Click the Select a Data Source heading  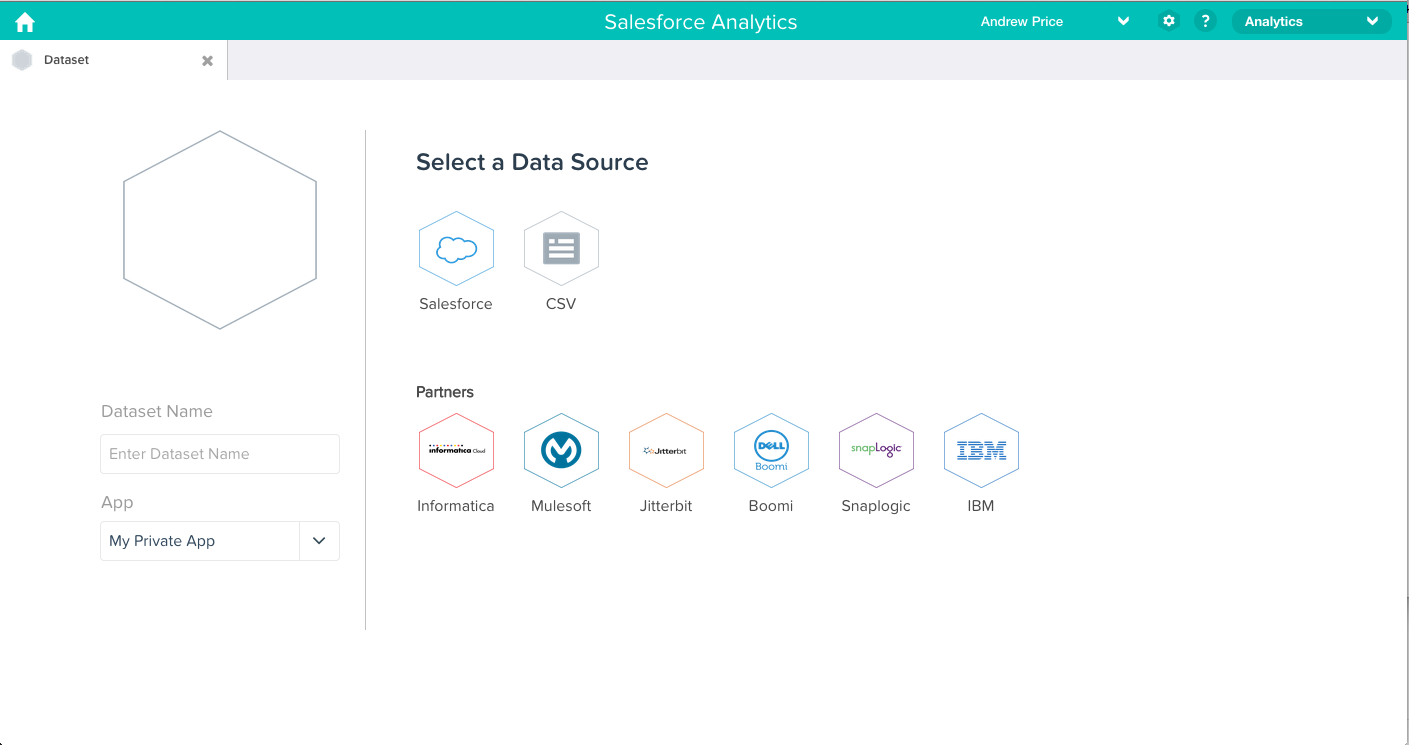532,162
